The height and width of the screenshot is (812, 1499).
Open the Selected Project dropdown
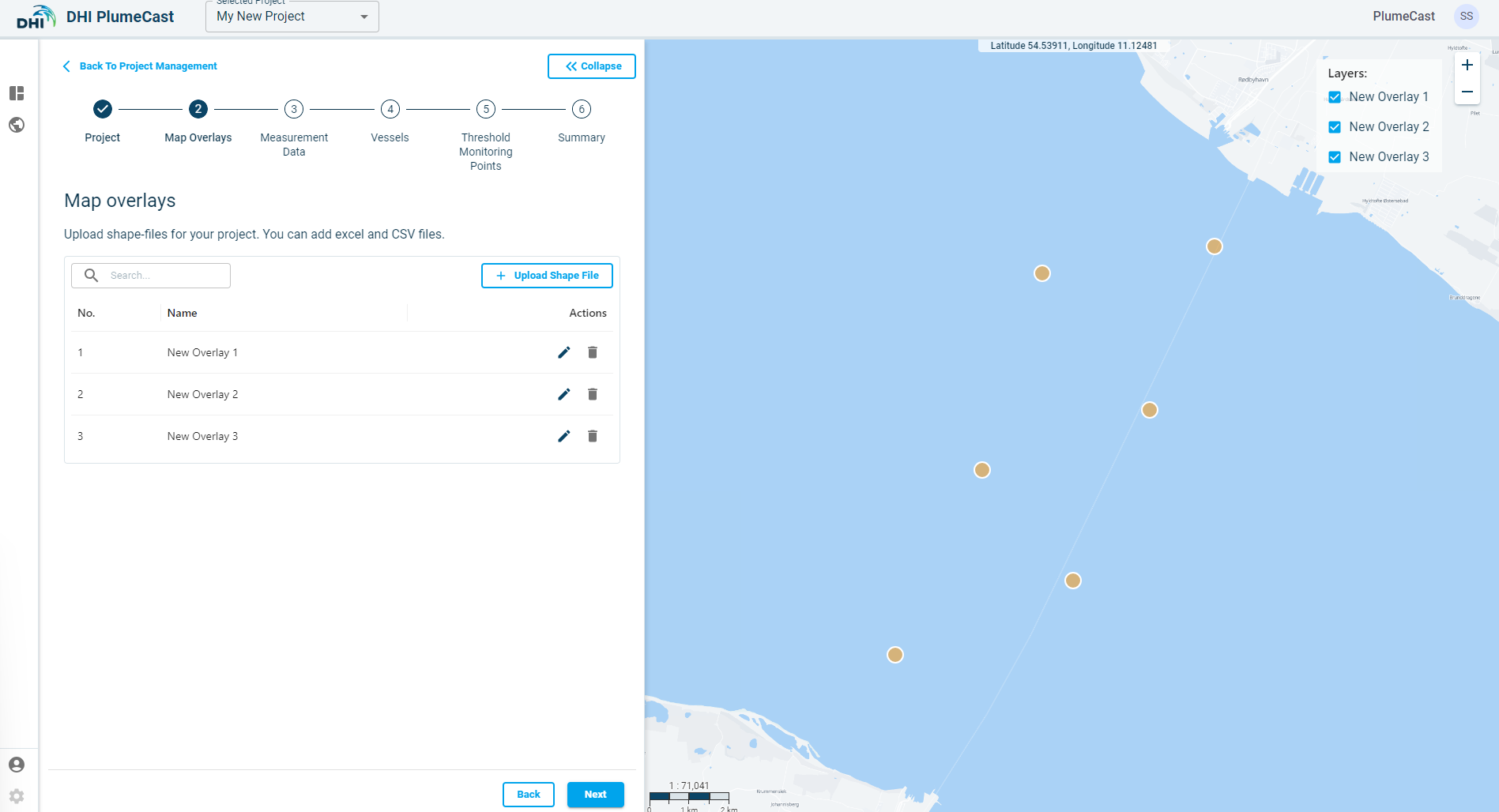pyautogui.click(x=292, y=17)
